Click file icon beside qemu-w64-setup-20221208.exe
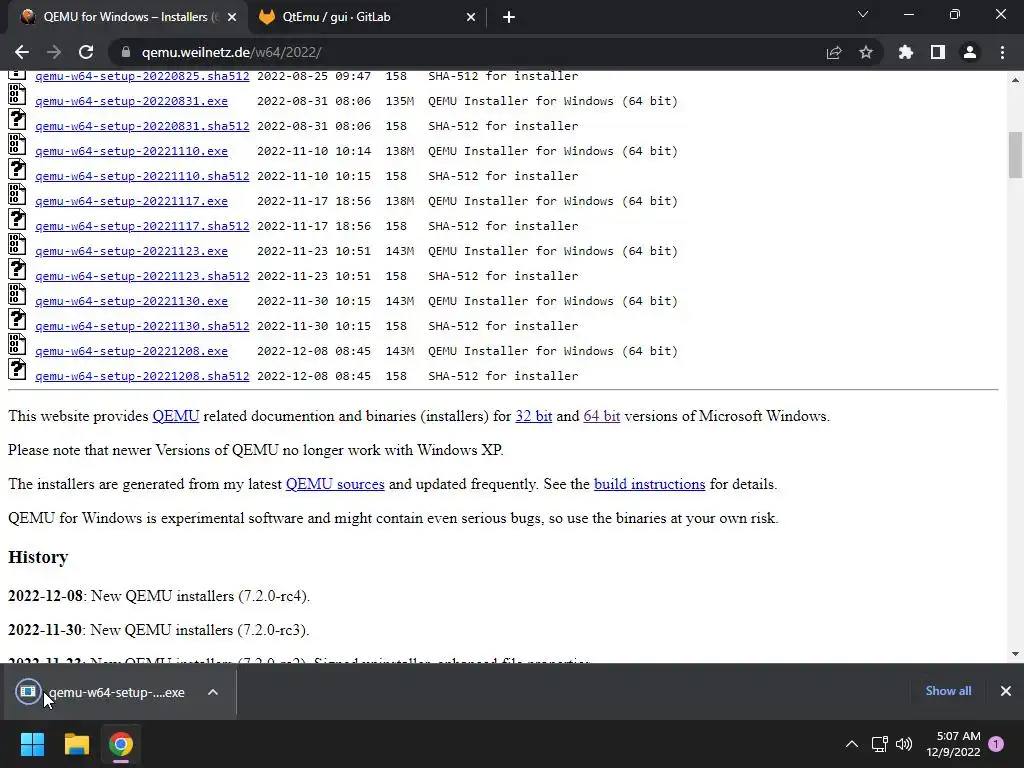 click(17, 344)
